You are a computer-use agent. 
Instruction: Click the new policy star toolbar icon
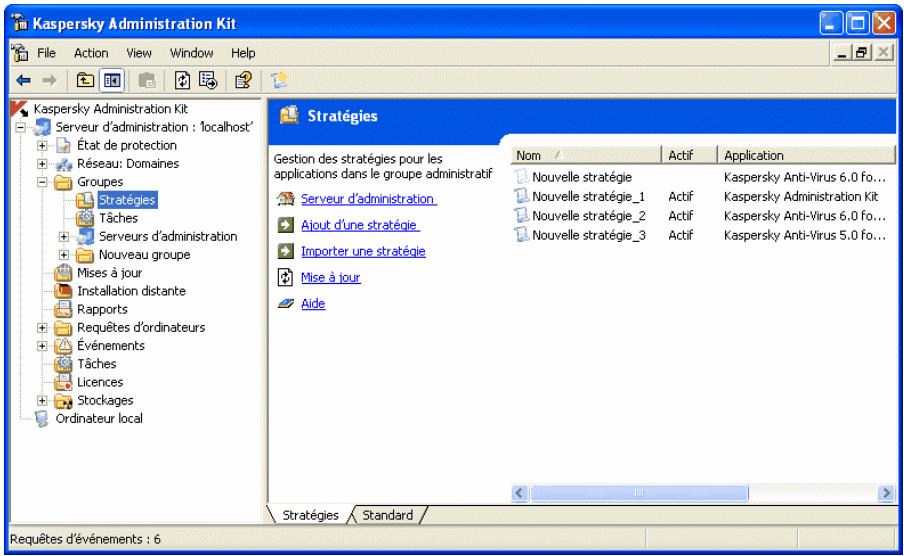280,80
